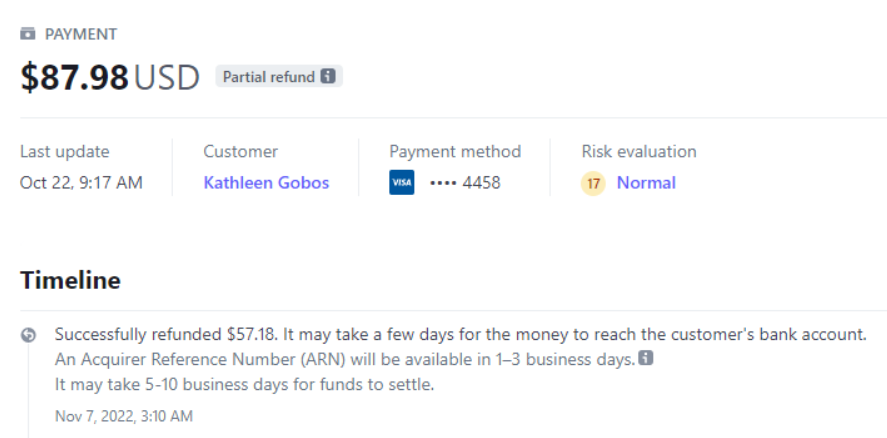
Task: Click the Payment method label
Action: [x=455, y=152]
